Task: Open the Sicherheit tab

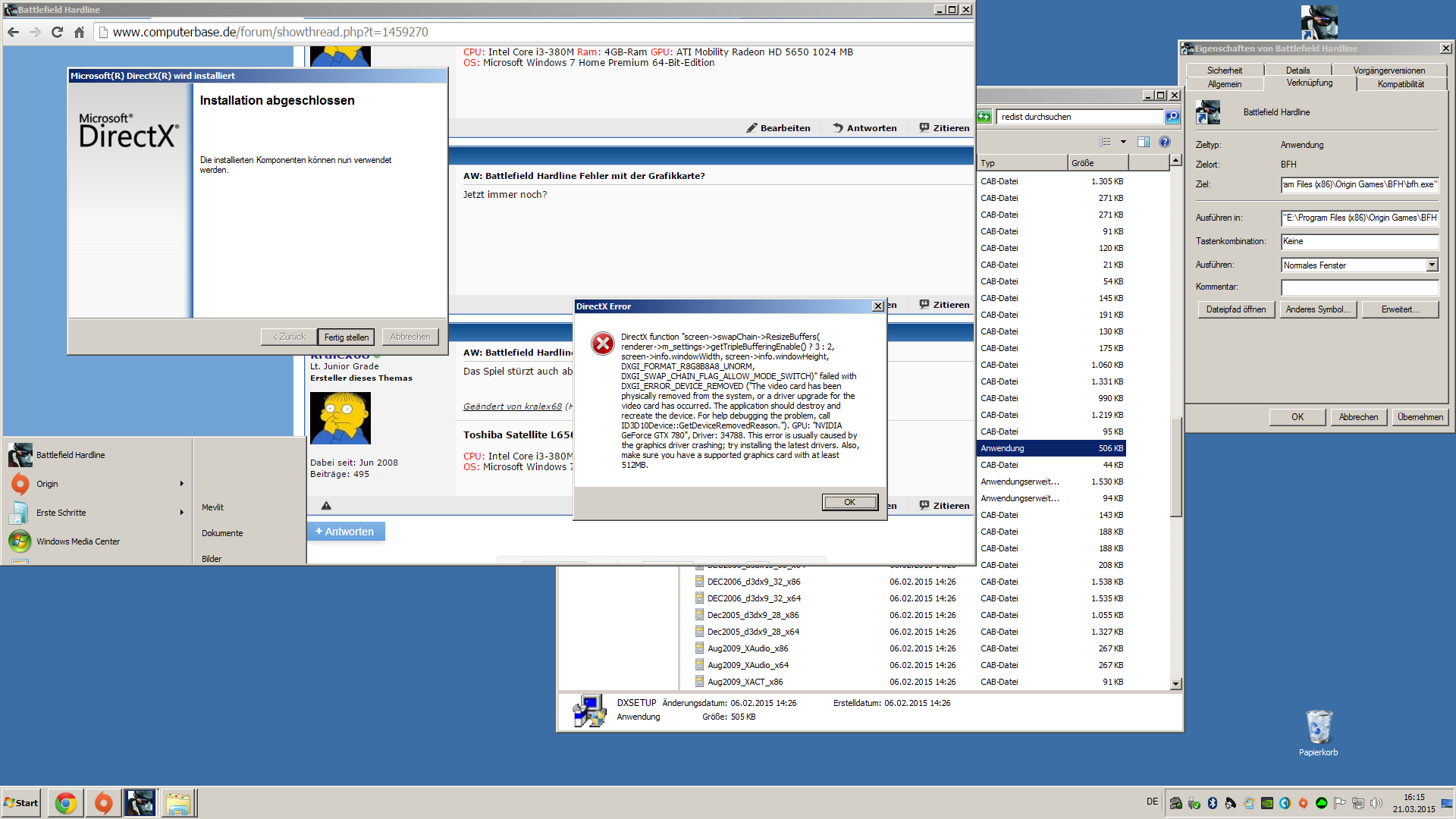Action: click(1225, 71)
